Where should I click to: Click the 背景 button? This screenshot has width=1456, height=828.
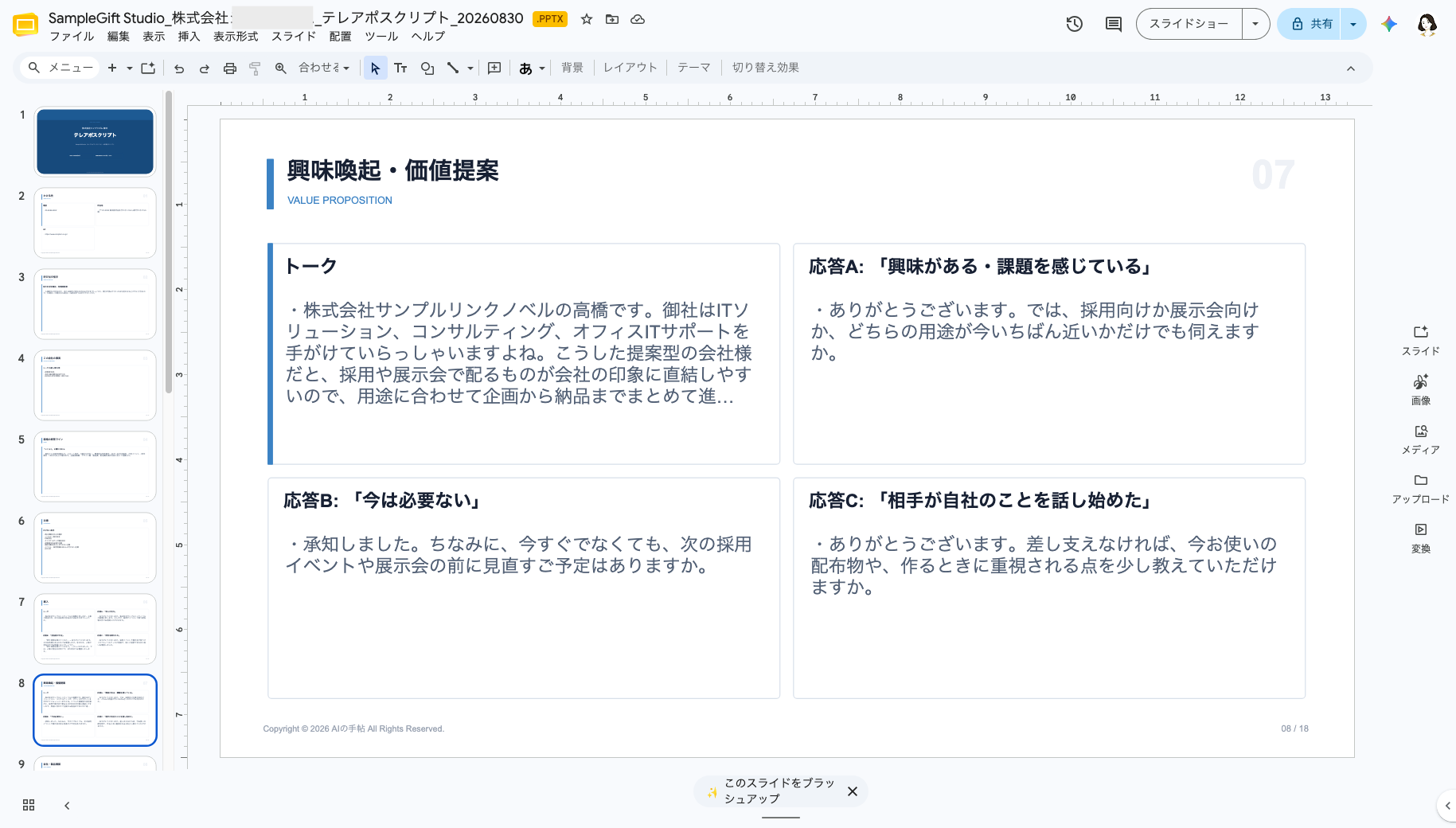(572, 68)
